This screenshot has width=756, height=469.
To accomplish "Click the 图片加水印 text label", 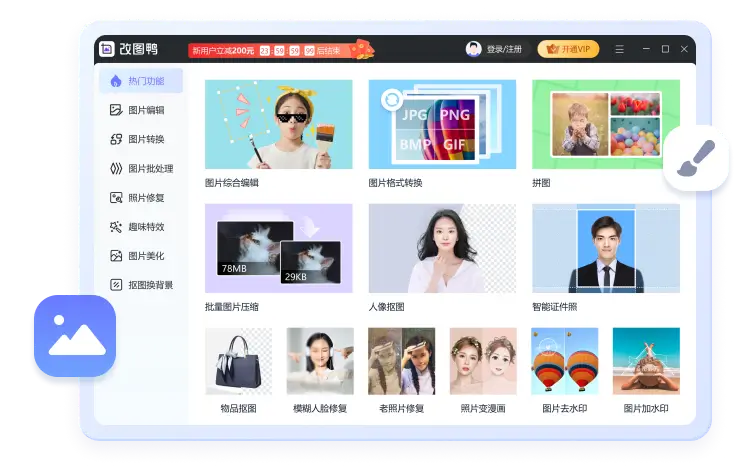I will (x=646, y=408).
